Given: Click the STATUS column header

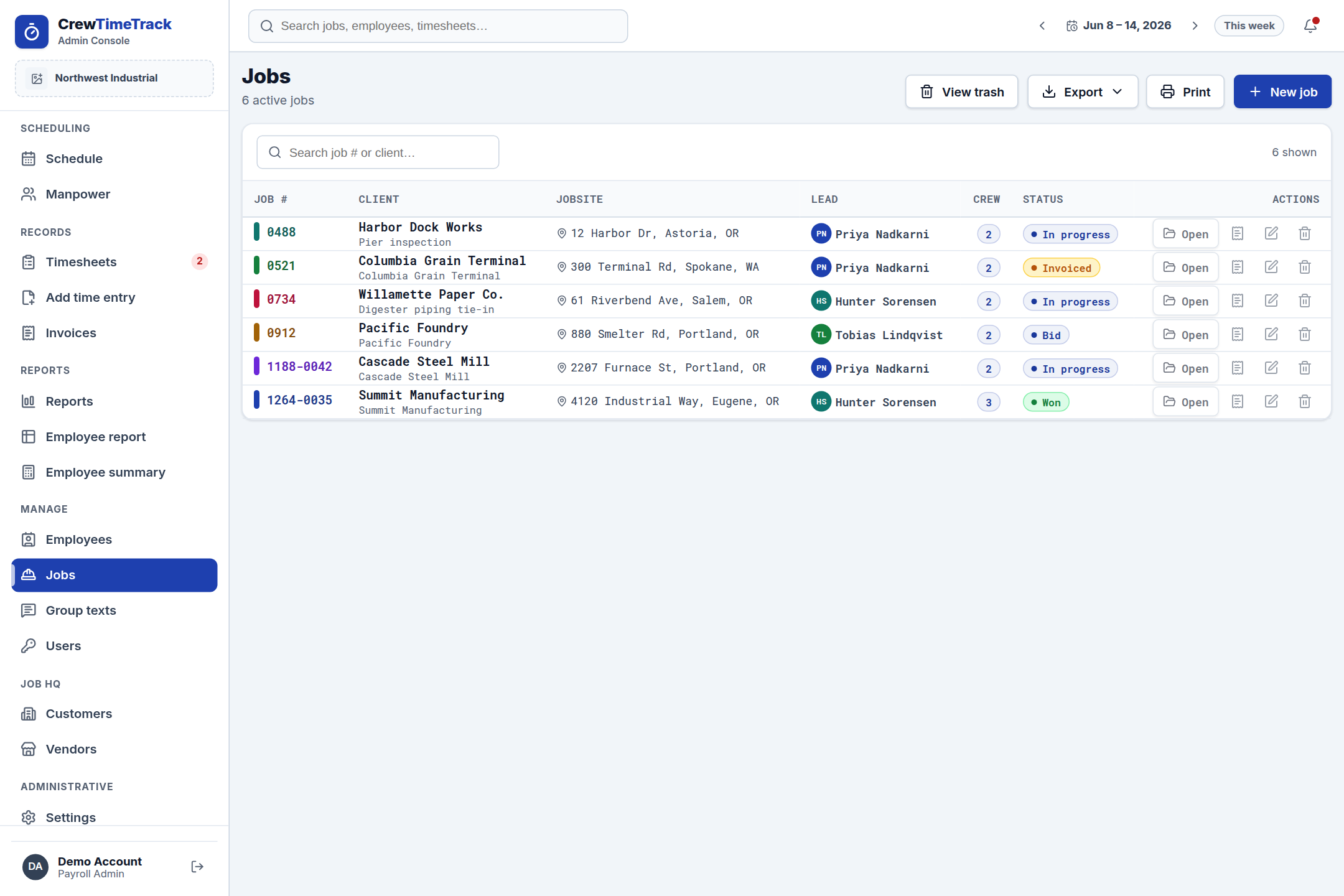Looking at the screenshot, I should (x=1043, y=199).
